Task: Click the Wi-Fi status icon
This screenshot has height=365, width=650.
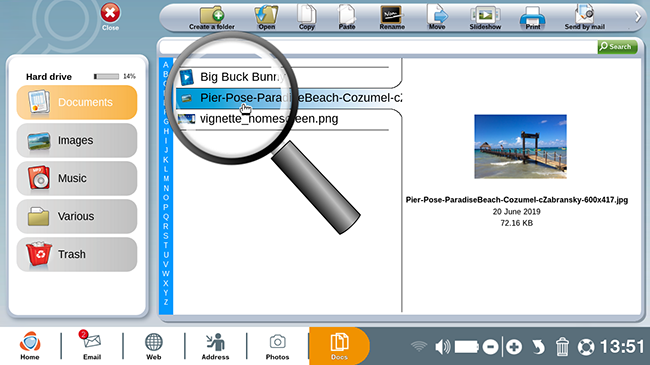Action: coord(419,346)
